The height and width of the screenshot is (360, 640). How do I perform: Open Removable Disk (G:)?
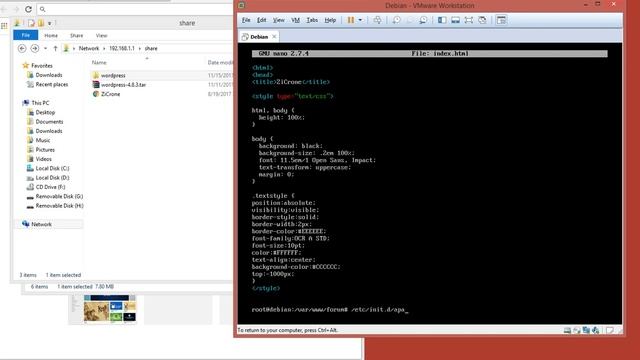(59, 196)
